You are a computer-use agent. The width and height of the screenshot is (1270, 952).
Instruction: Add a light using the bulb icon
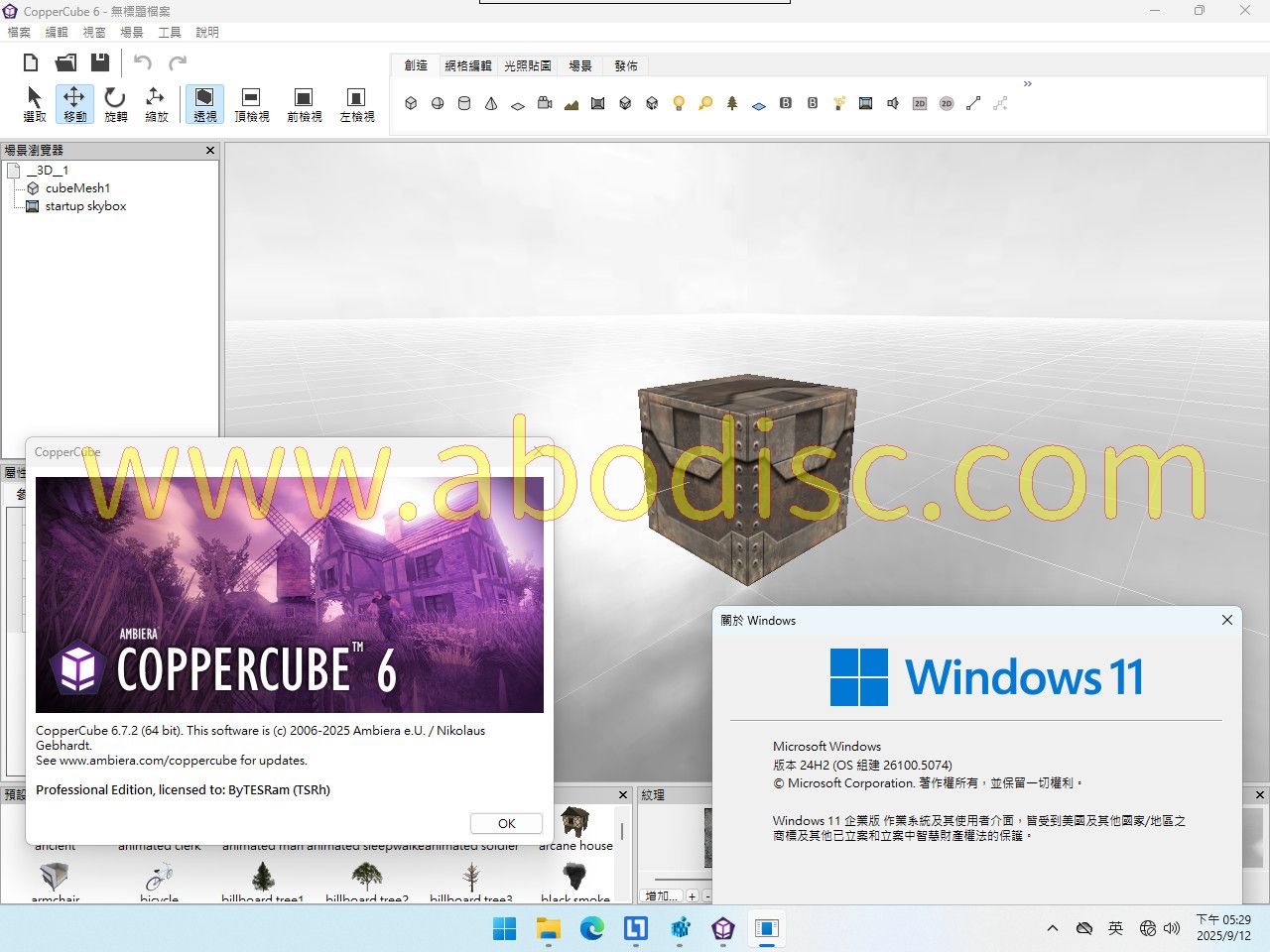[x=679, y=103]
